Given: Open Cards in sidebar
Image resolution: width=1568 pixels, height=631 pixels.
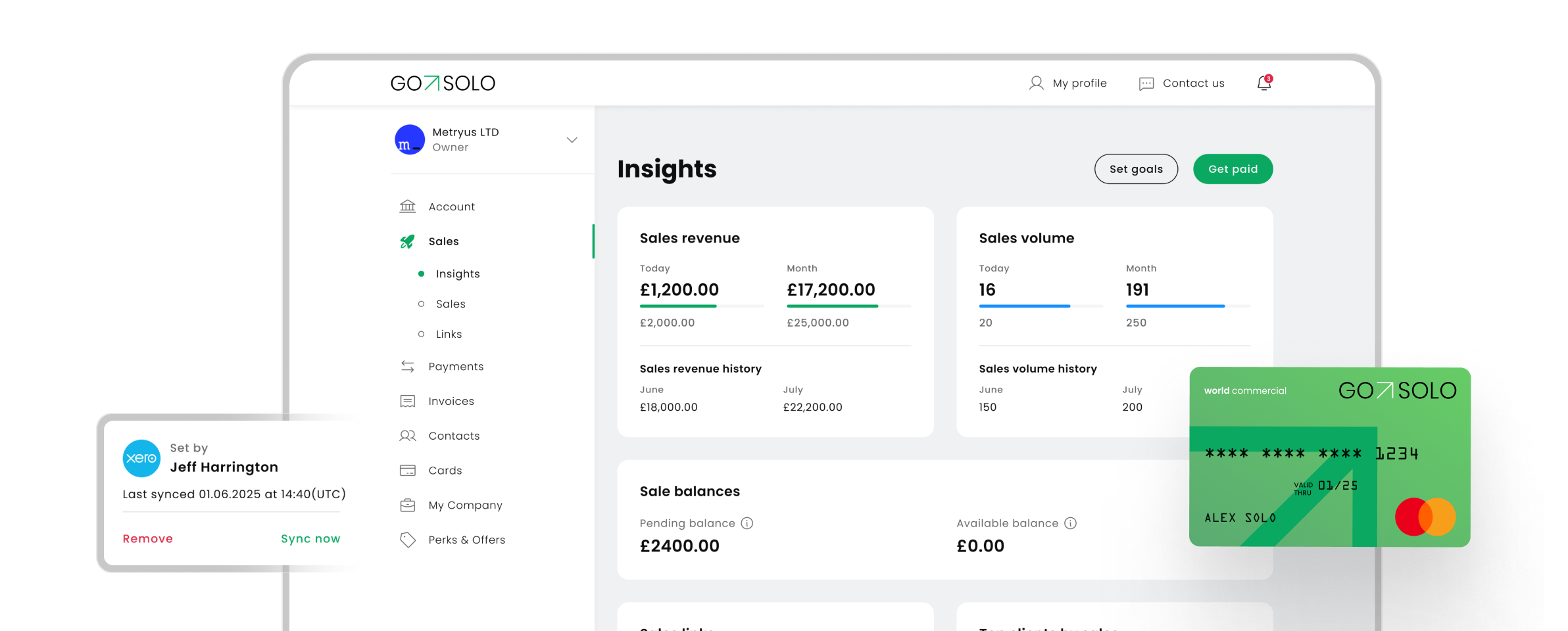Looking at the screenshot, I should click(445, 471).
